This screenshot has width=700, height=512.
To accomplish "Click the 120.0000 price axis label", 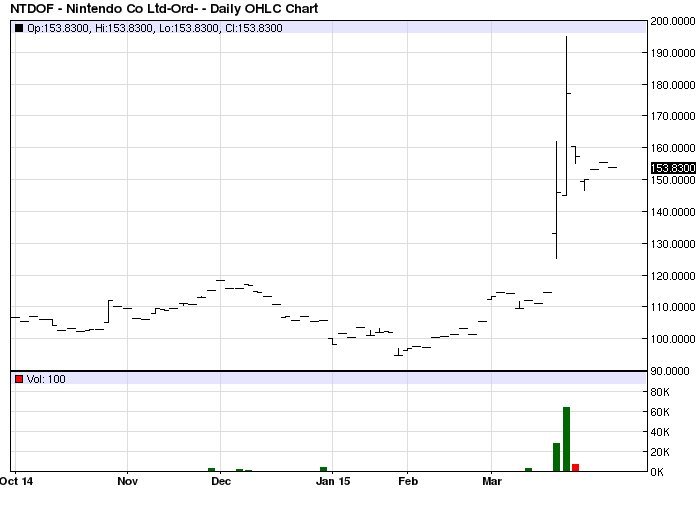I will (x=673, y=276).
